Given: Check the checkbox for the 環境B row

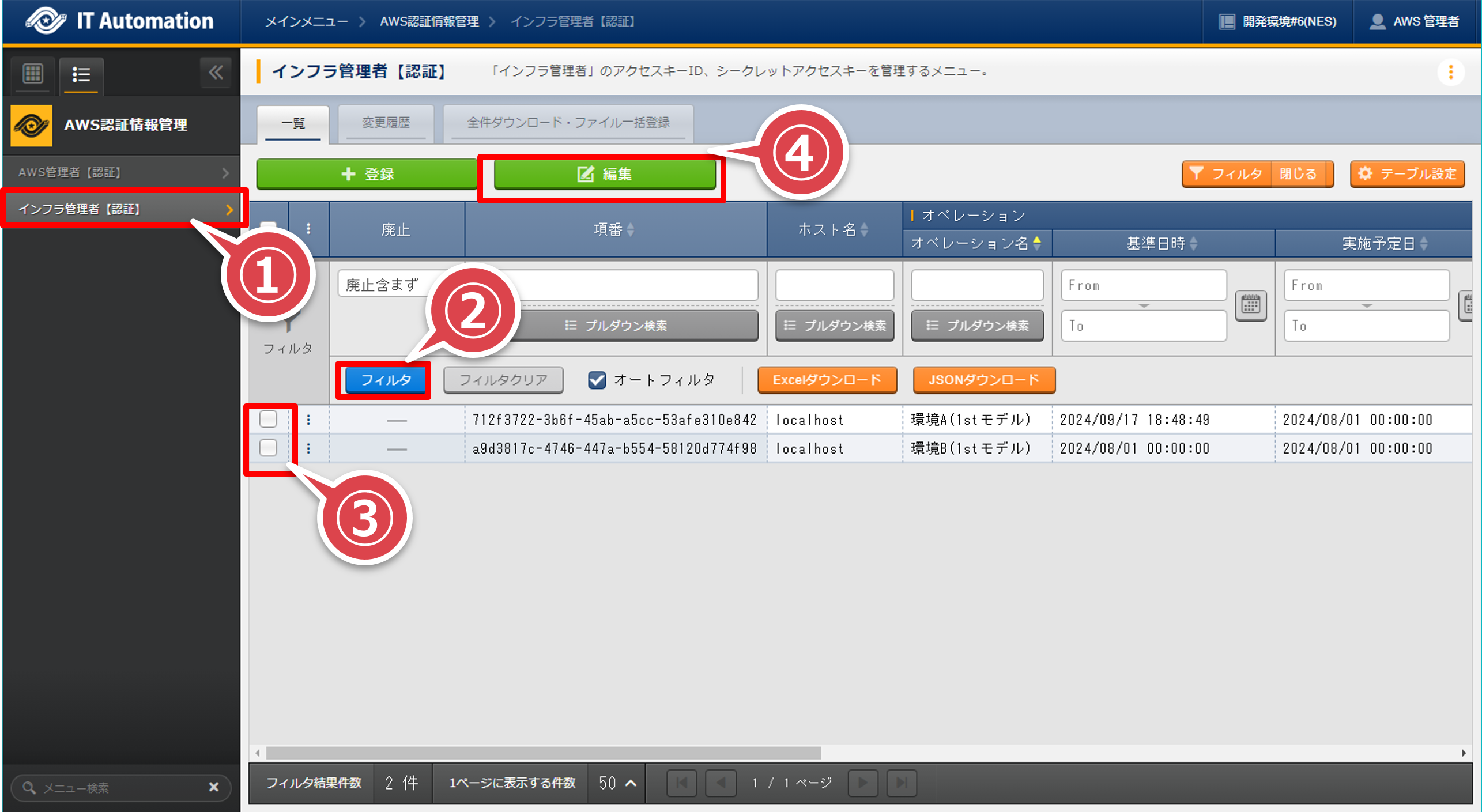Looking at the screenshot, I should click(268, 448).
